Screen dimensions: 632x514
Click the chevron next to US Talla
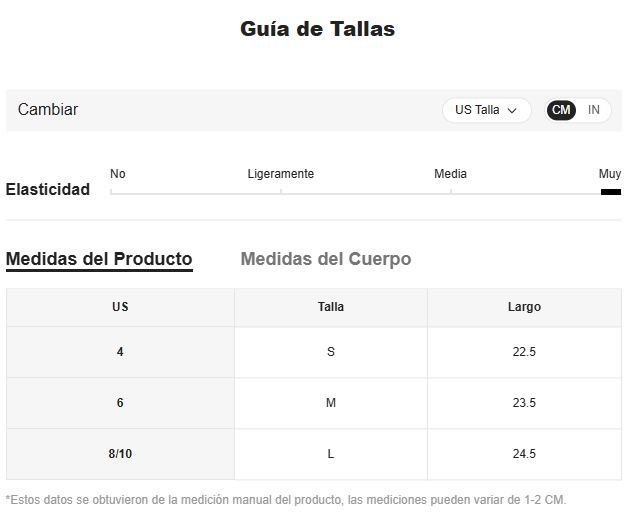pos(512,111)
